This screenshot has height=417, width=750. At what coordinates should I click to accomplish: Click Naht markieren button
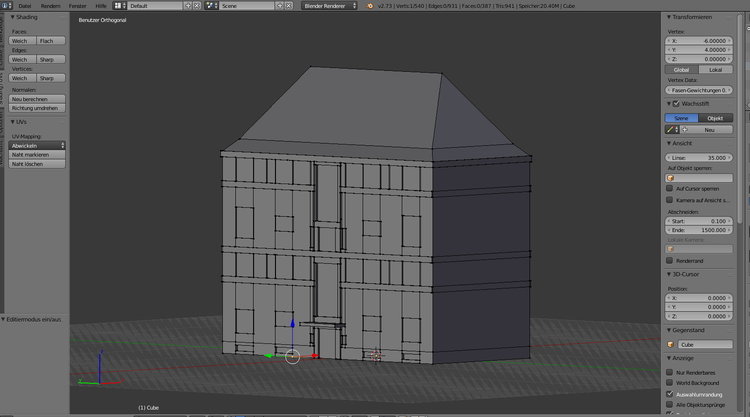pyautogui.click(x=37, y=154)
